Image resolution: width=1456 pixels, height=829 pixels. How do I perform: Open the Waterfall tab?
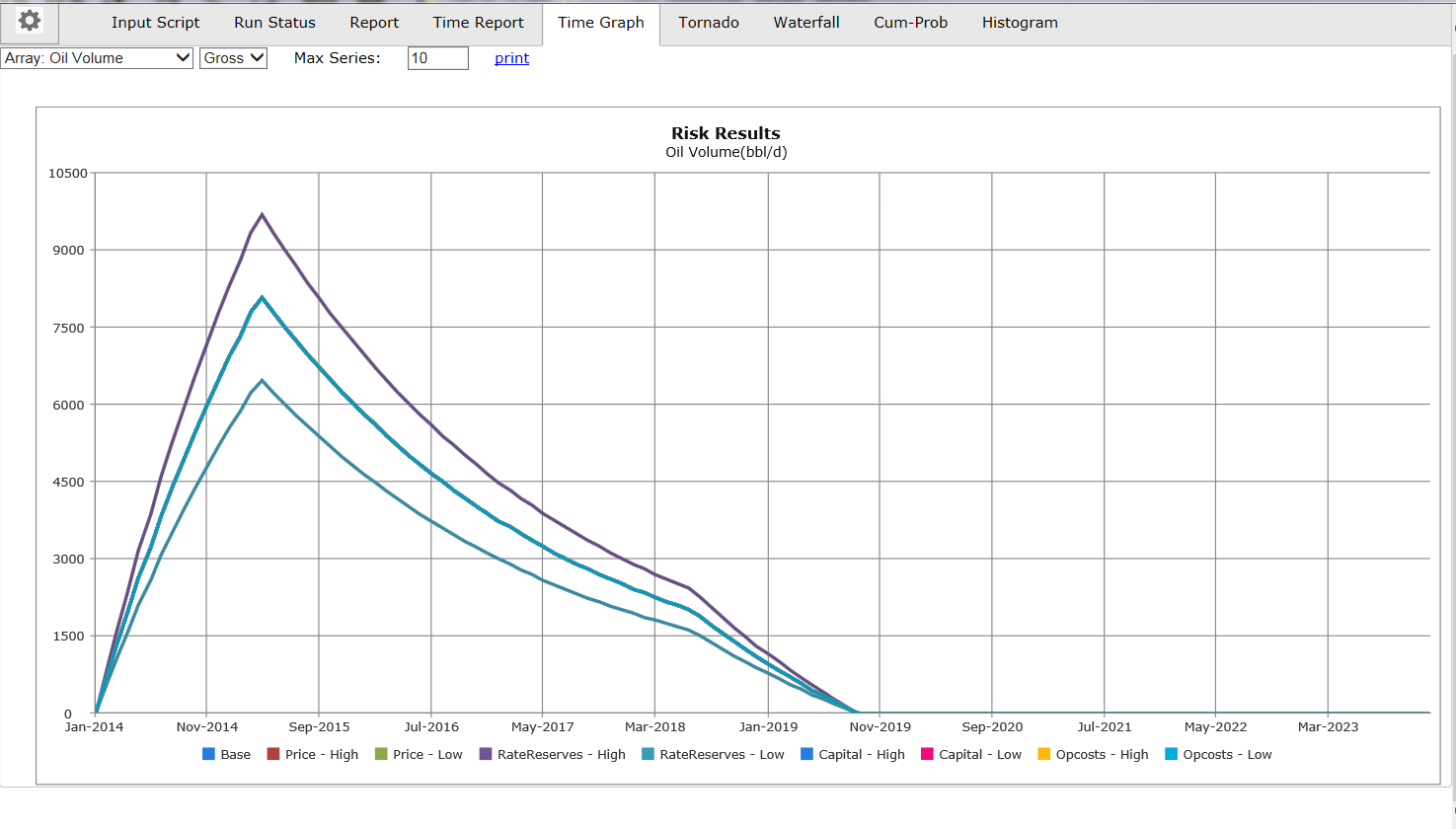point(806,23)
